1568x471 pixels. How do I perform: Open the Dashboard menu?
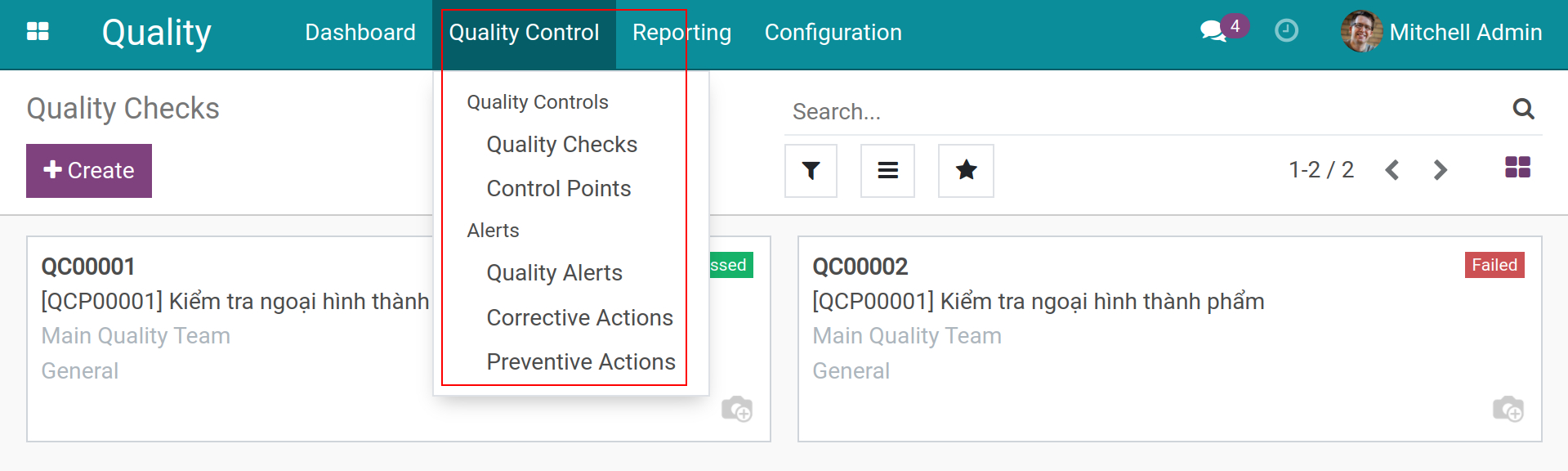tap(360, 33)
